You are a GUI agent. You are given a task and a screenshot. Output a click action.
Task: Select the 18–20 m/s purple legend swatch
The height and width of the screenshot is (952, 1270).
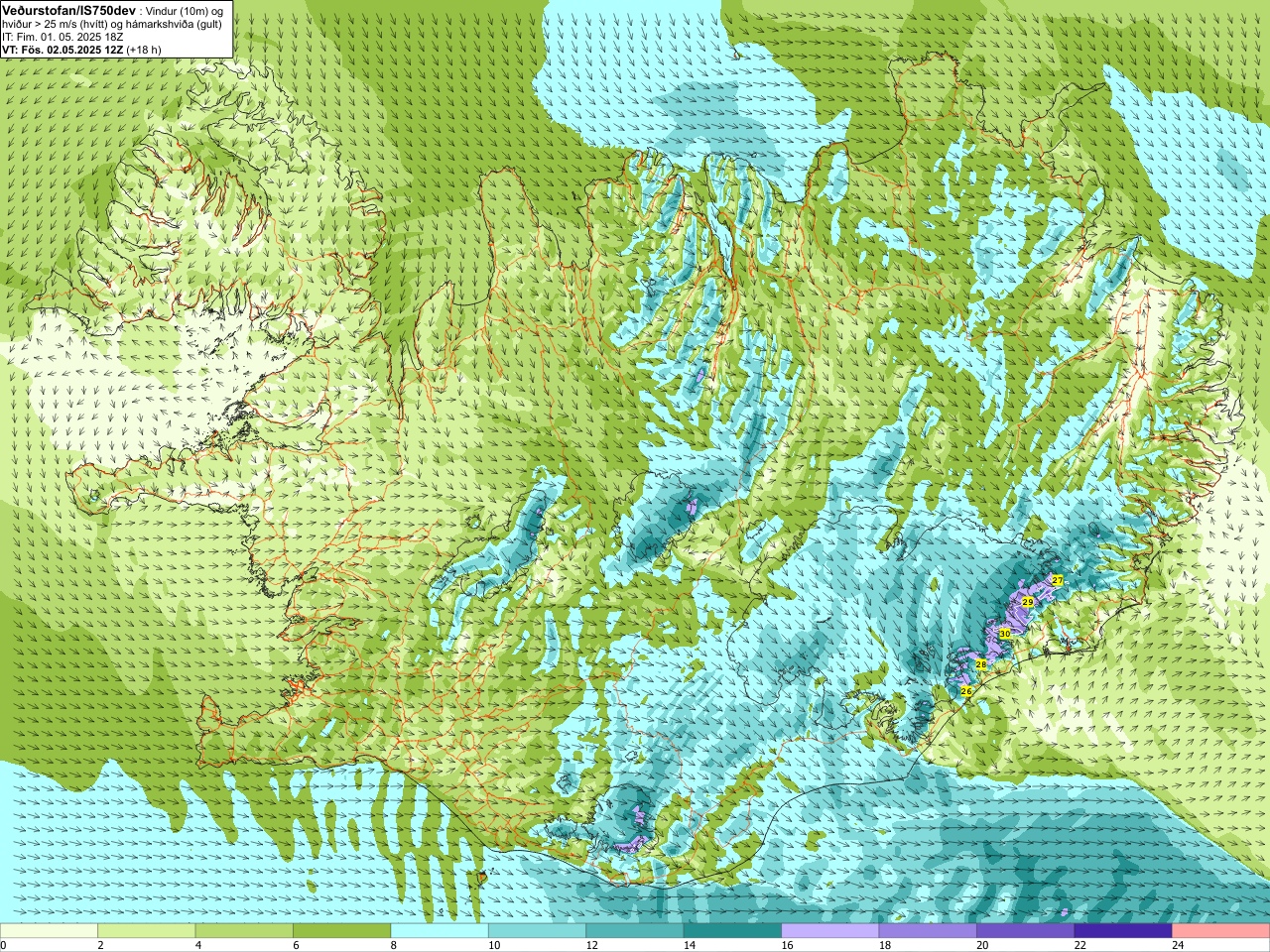tap(928, 931)
